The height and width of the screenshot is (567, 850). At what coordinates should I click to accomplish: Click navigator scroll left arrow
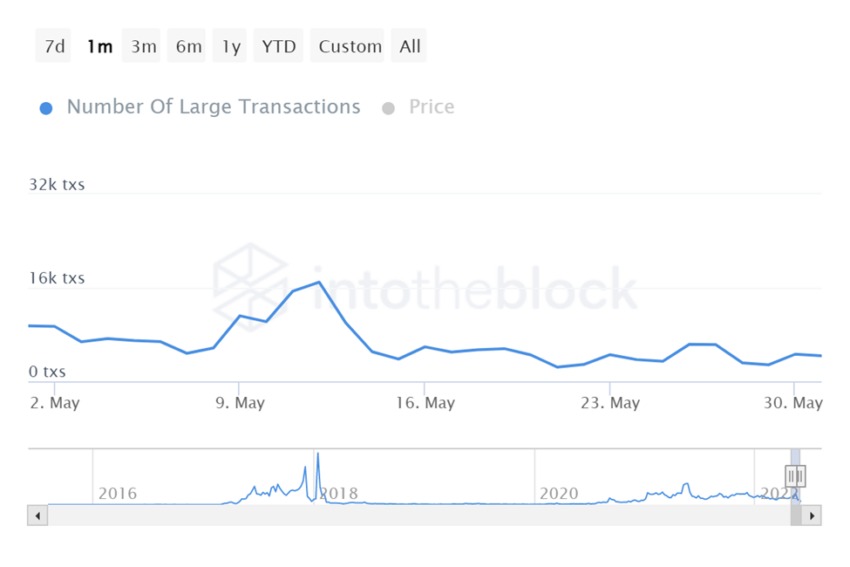coord(38,516)
